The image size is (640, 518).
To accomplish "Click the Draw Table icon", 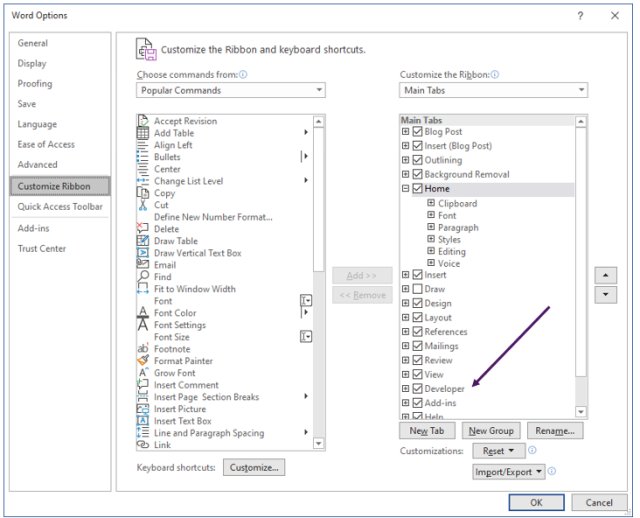I will [x=143, y=241].
